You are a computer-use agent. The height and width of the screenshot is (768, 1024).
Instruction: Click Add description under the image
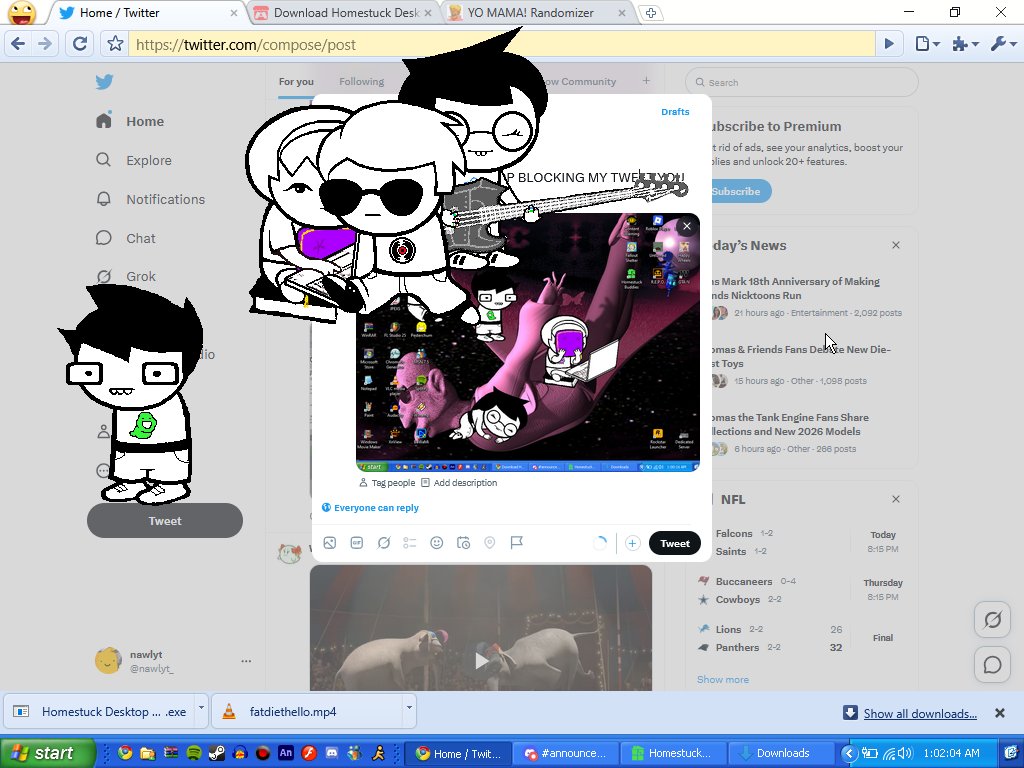pyautogui.click(x=459, y=483)
